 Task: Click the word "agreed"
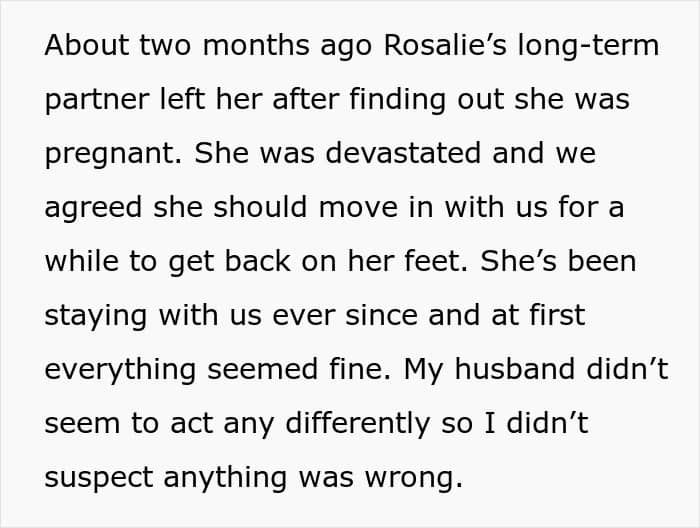(x=86, y=208)
